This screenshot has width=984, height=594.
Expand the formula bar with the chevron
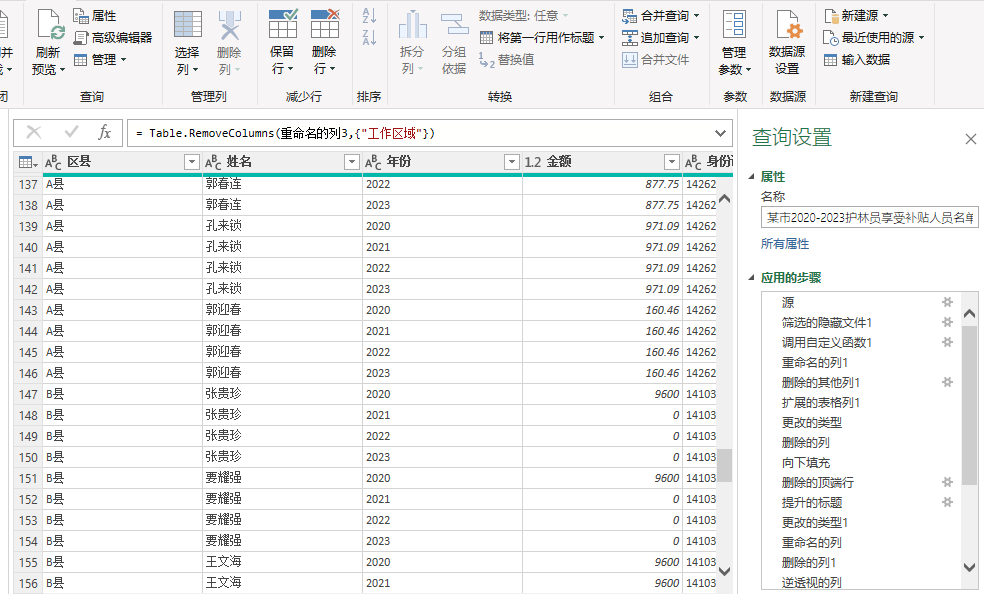720,133
